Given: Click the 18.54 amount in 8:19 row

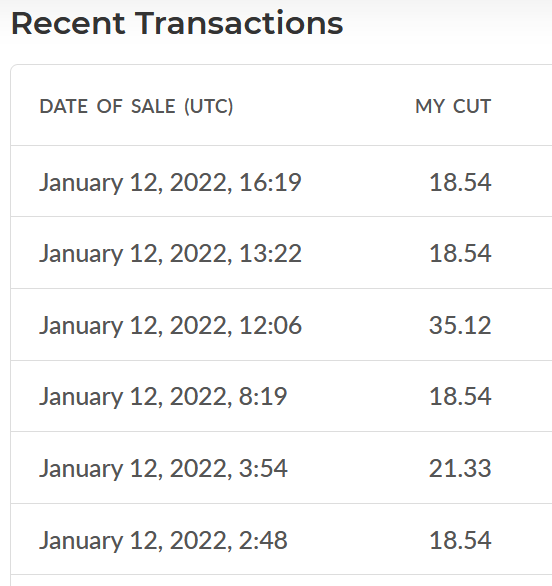Looking at the screenshot, I should point(460,396).
